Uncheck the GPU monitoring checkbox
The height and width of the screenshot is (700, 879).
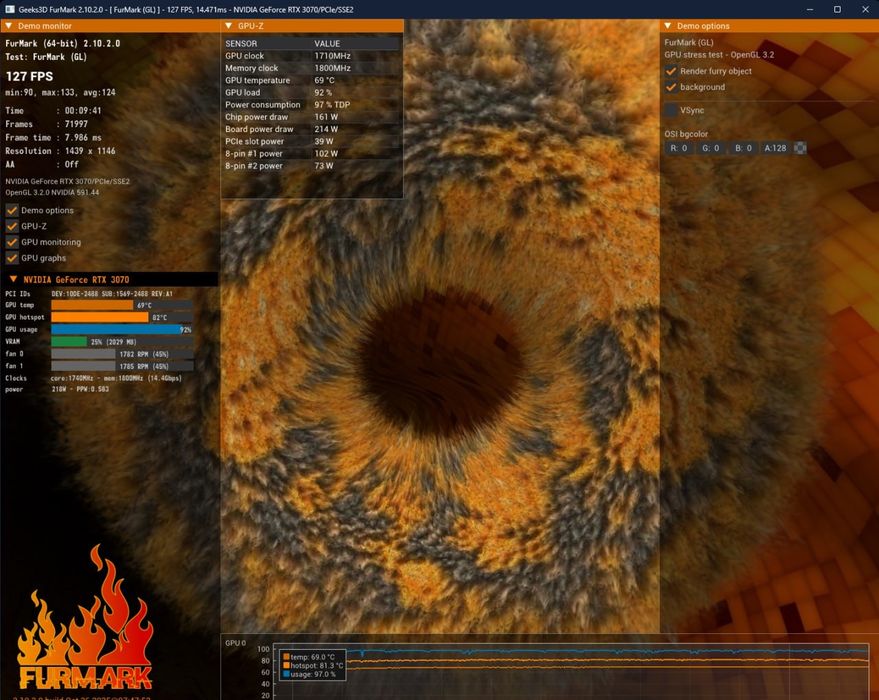(12, 242)
